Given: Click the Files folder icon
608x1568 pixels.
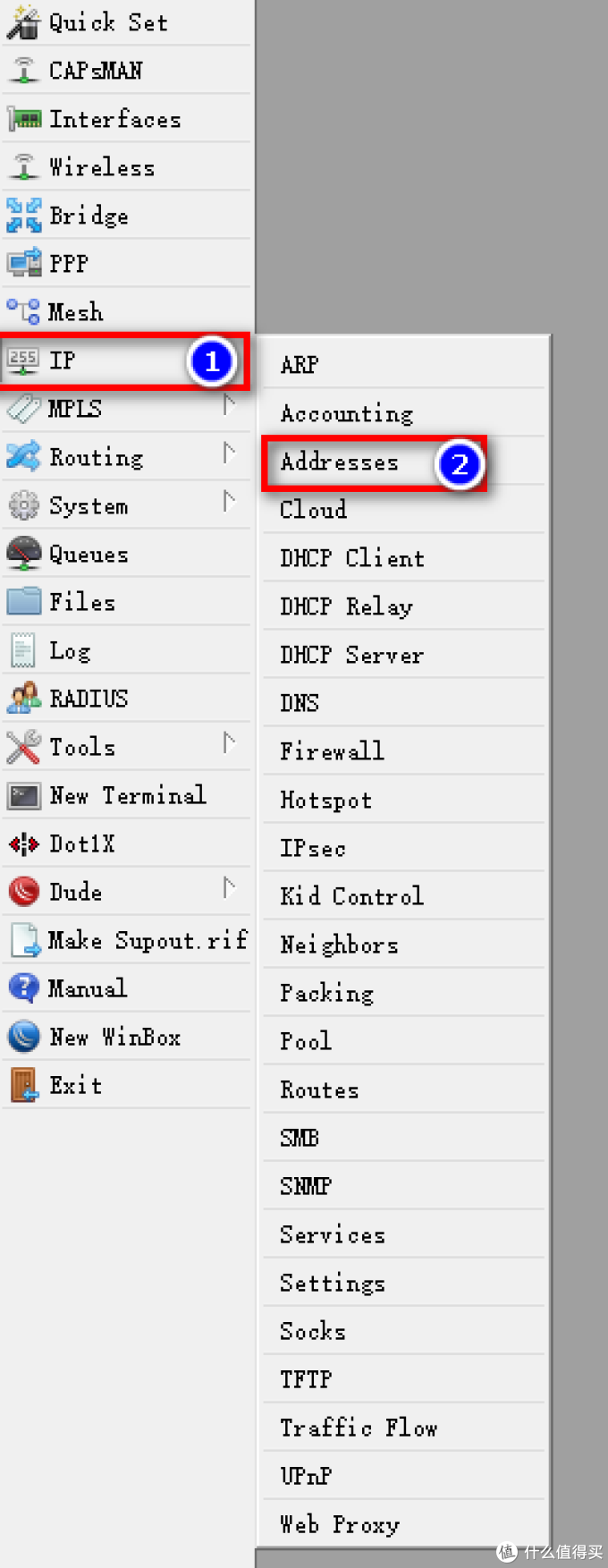Looking at the screenshot, I should (x=23, y=602).
